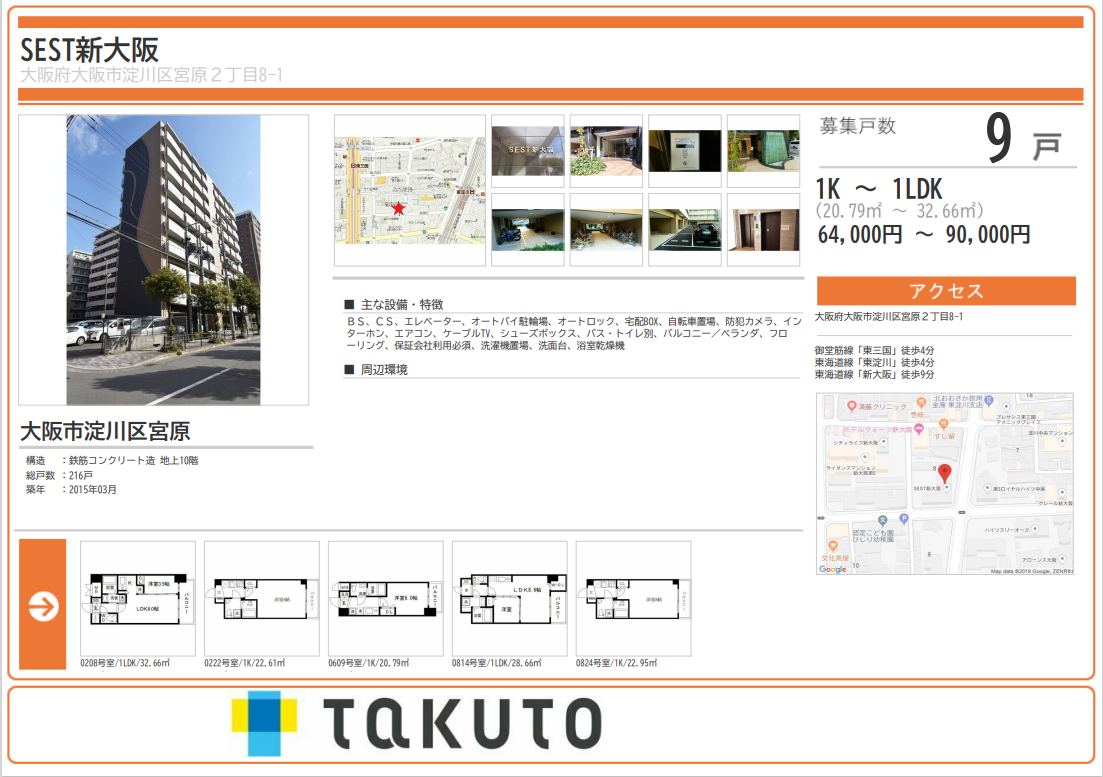Screen dimensions: 1103x777
Task: Click the red location pin on the Google map
Action: click(x=945, y=473)
